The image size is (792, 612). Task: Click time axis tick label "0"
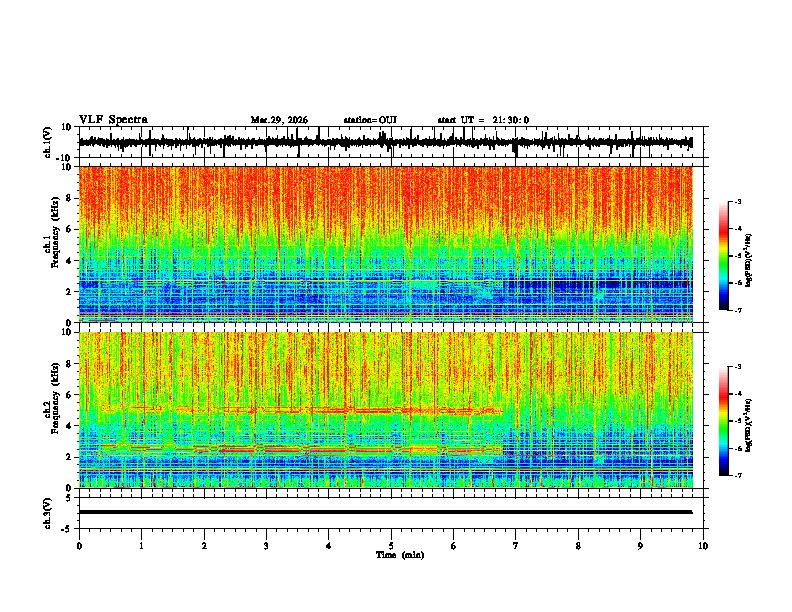[x=79, y=546]
